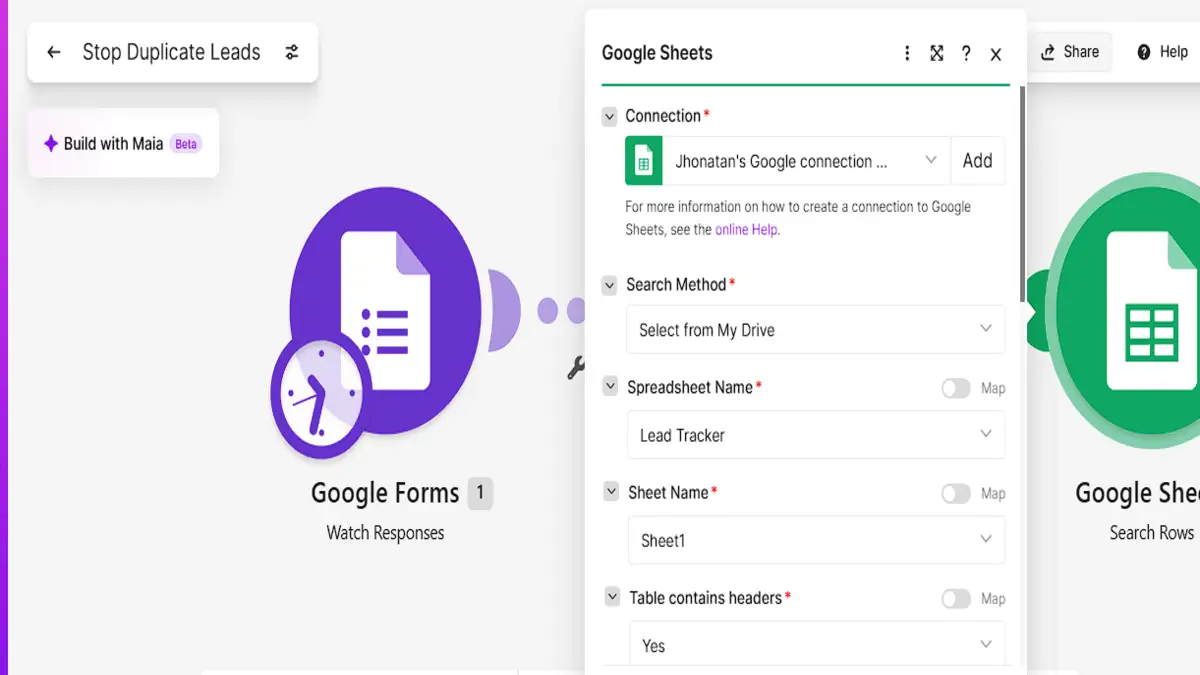The height and width of the screenshot is (675, 1200).
Task: Click the Share button
Action: 1069,52
